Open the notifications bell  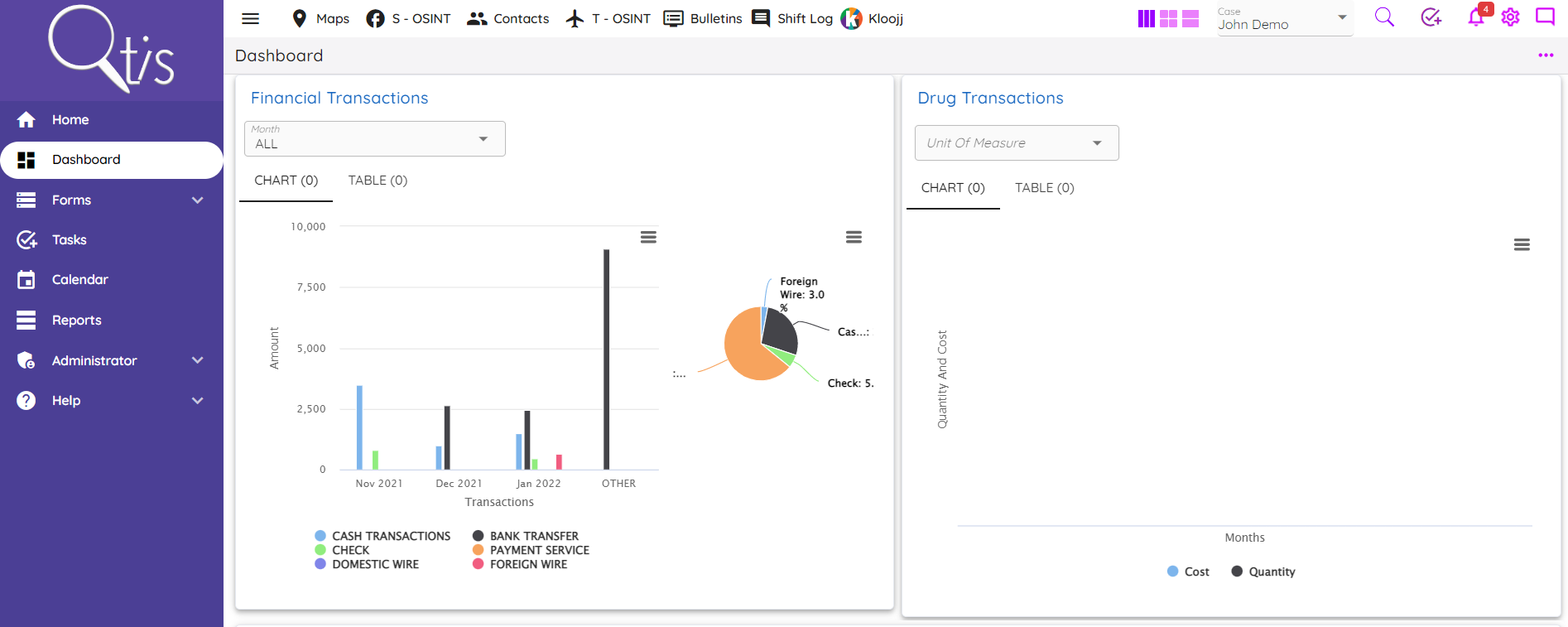tap(1475, 17)
